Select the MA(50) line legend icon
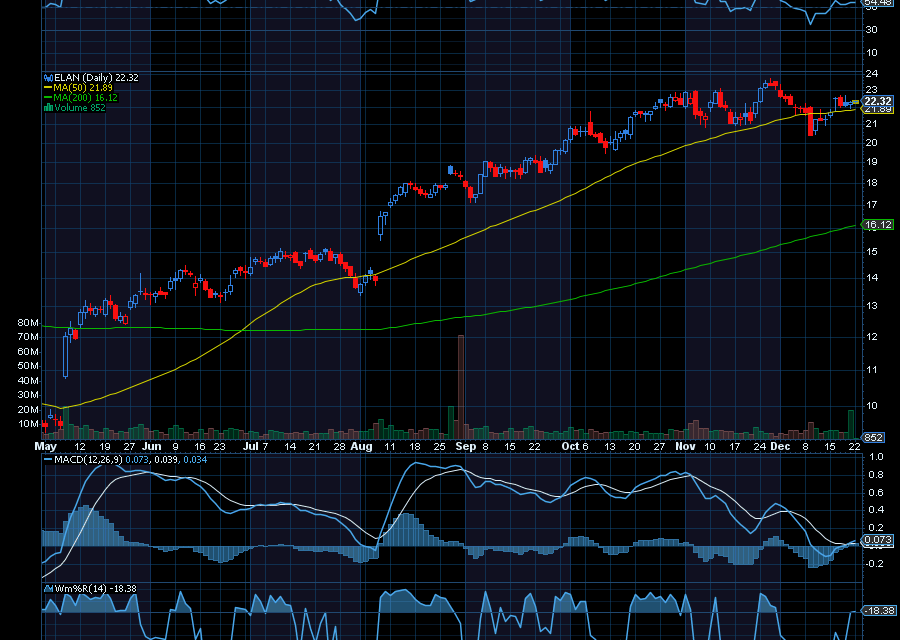The height and width of the screenshot is (640, 900). [x=47, y=87]
